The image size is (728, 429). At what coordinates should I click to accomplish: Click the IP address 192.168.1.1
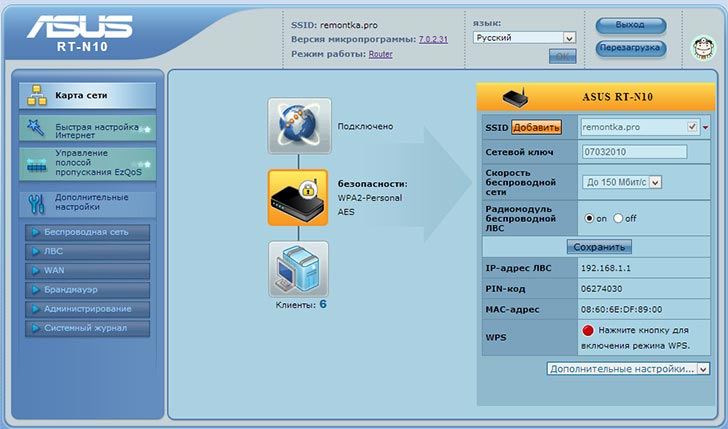pos(605,268)
